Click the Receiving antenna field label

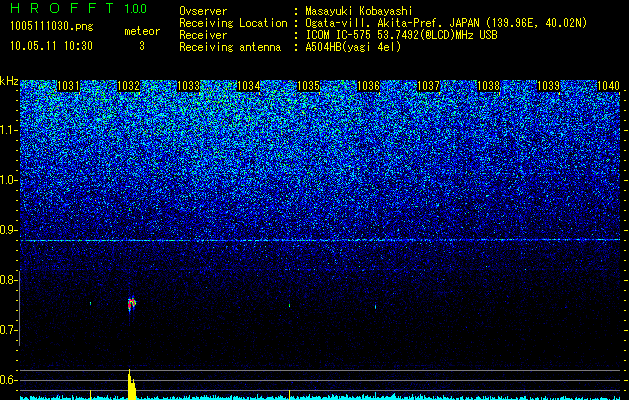point(230,47)
